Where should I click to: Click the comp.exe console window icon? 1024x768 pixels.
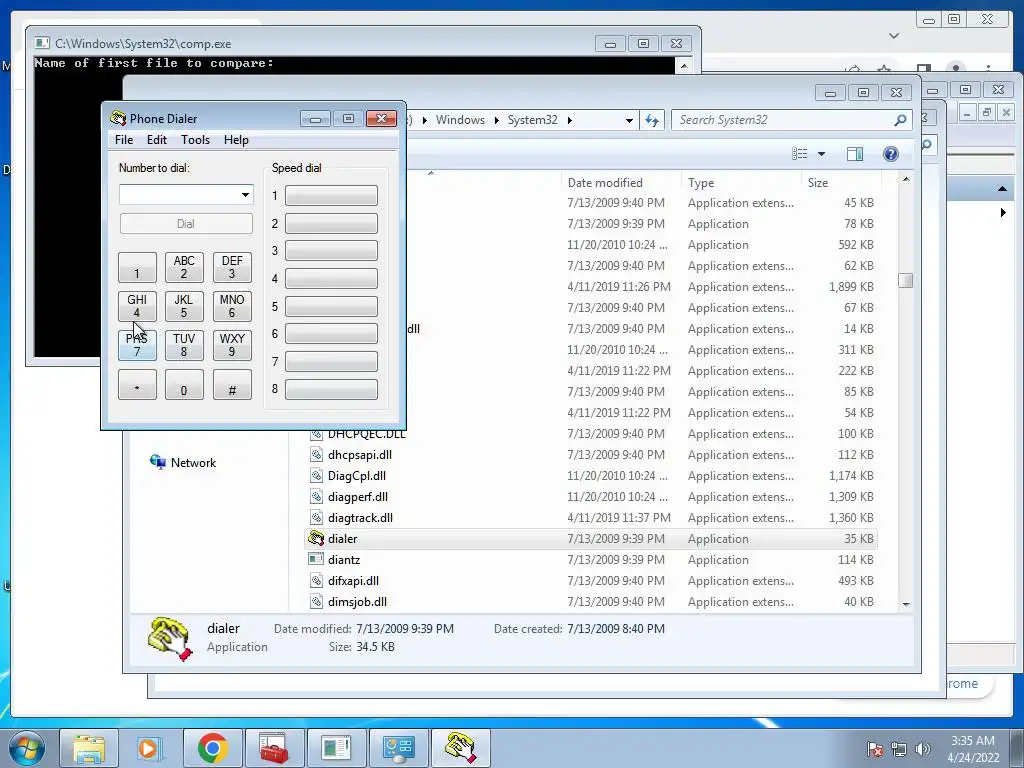click(42, 43)
